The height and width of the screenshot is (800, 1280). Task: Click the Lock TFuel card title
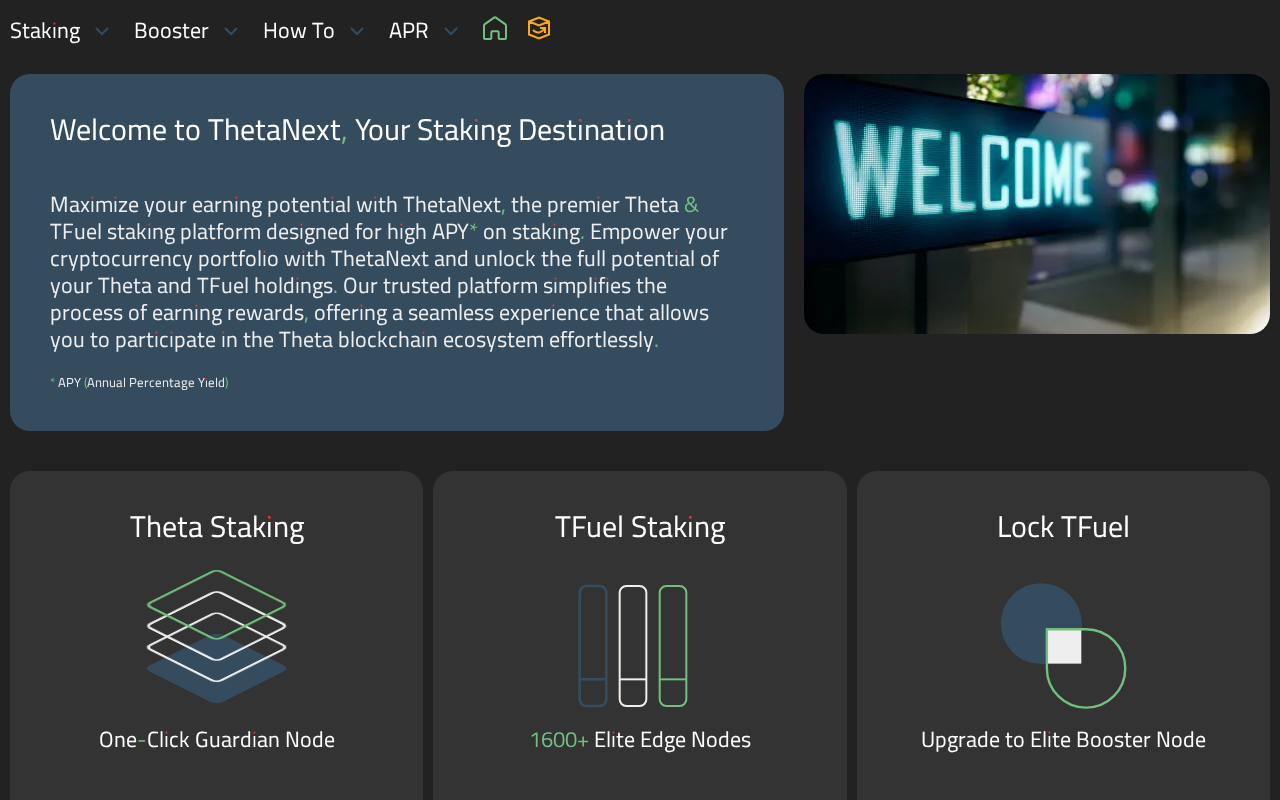[1063, 527]
